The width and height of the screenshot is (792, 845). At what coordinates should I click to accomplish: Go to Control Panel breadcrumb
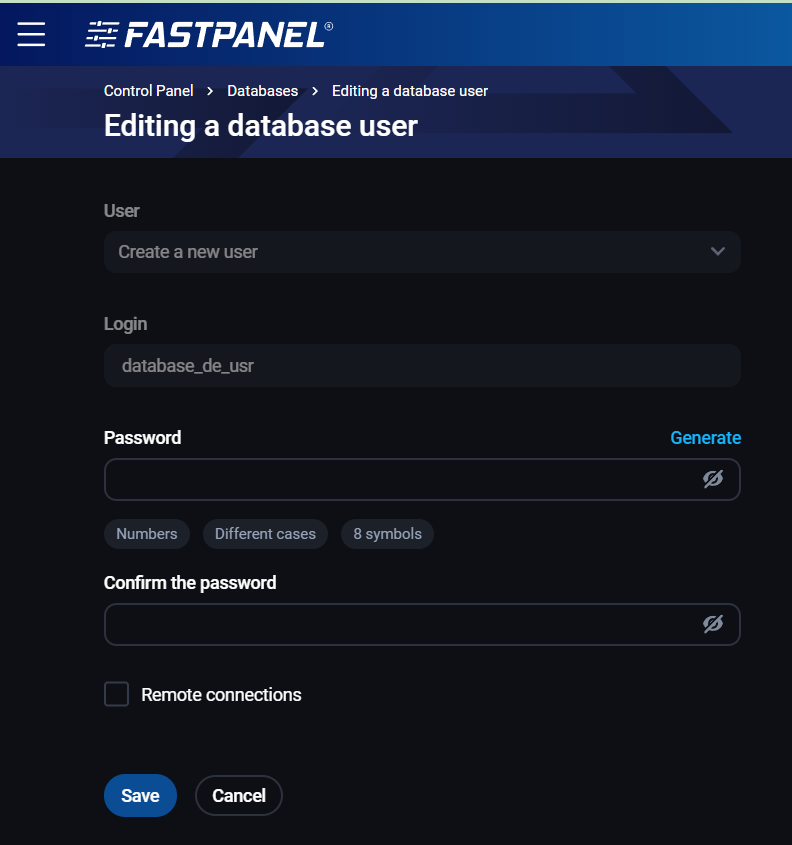[x=149, y=91]
